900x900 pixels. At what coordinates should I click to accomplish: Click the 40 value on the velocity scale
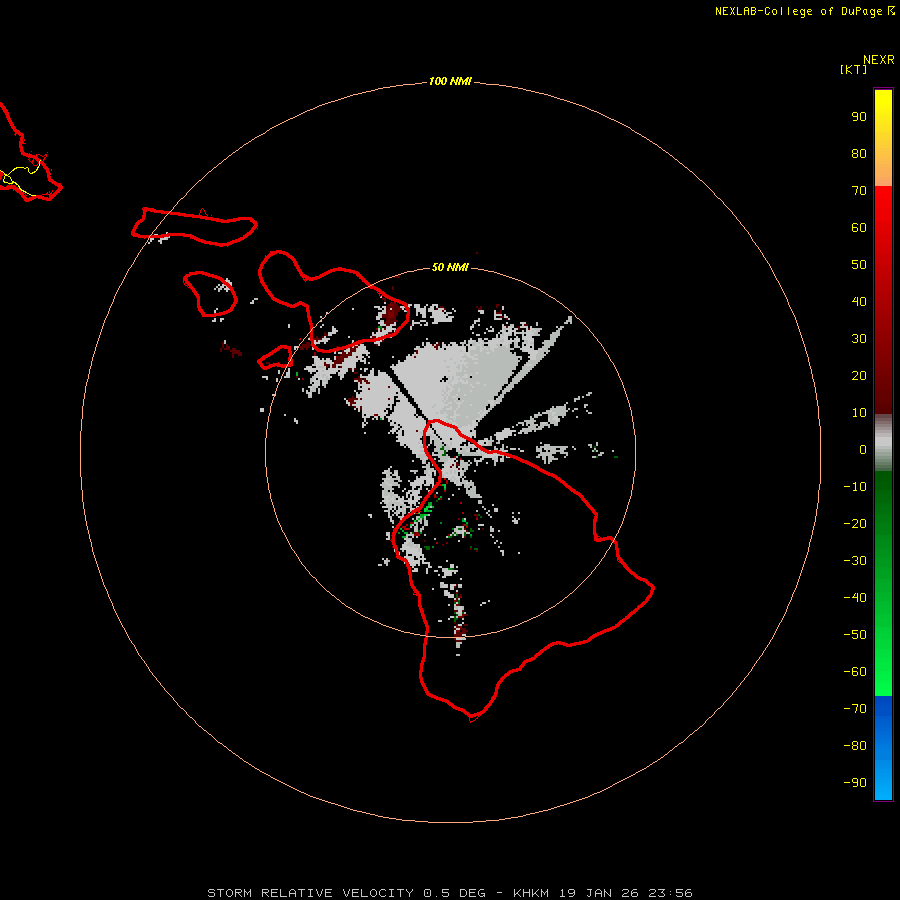(859, 302)
